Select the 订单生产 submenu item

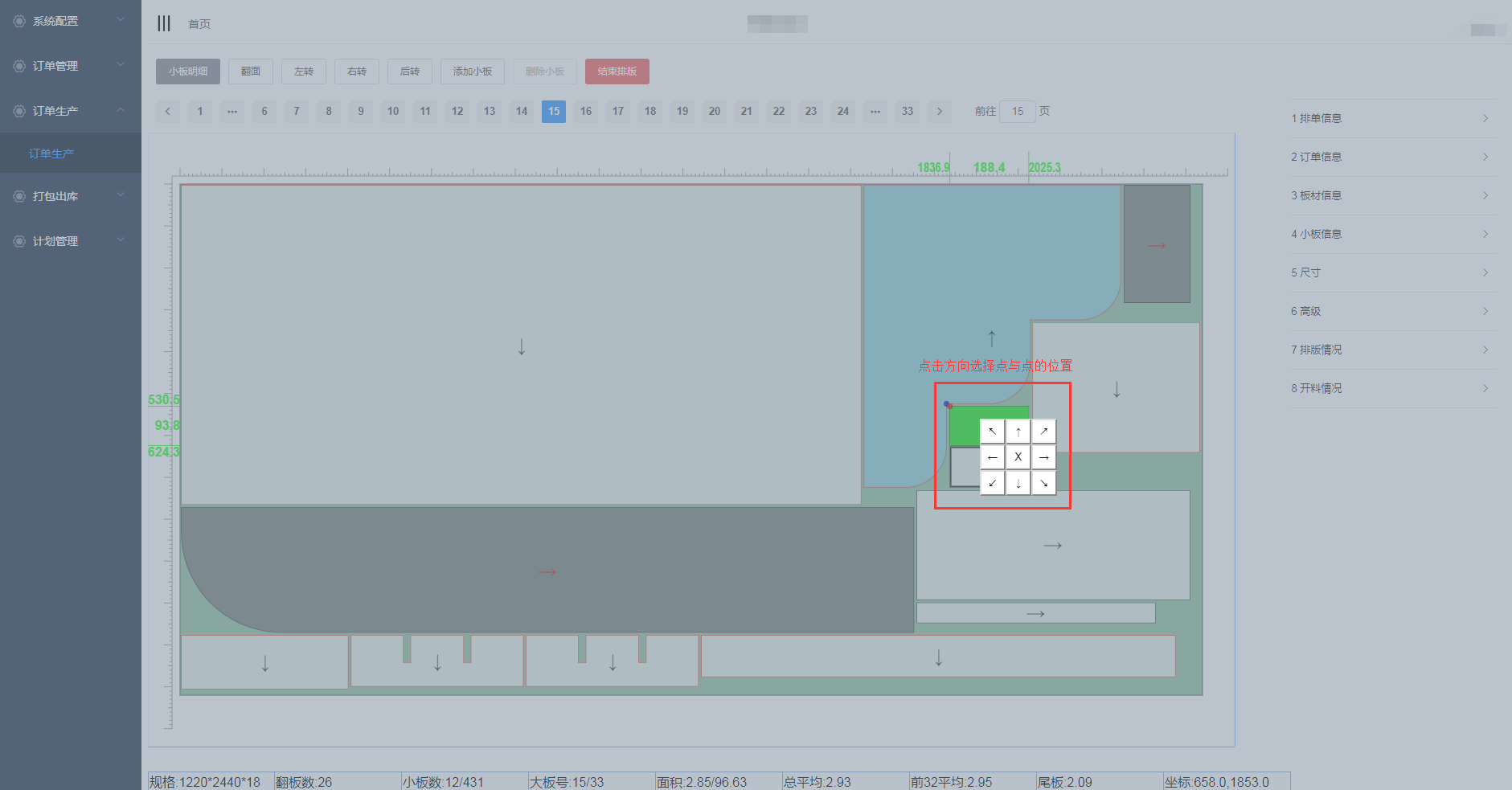point(51,153)
